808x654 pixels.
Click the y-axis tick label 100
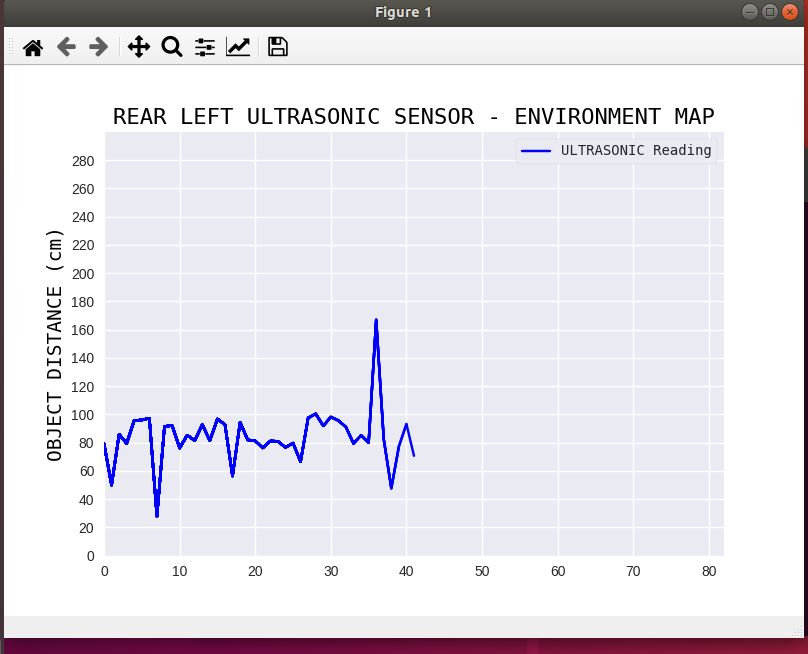pyautogui.click(x=83, y=415)
